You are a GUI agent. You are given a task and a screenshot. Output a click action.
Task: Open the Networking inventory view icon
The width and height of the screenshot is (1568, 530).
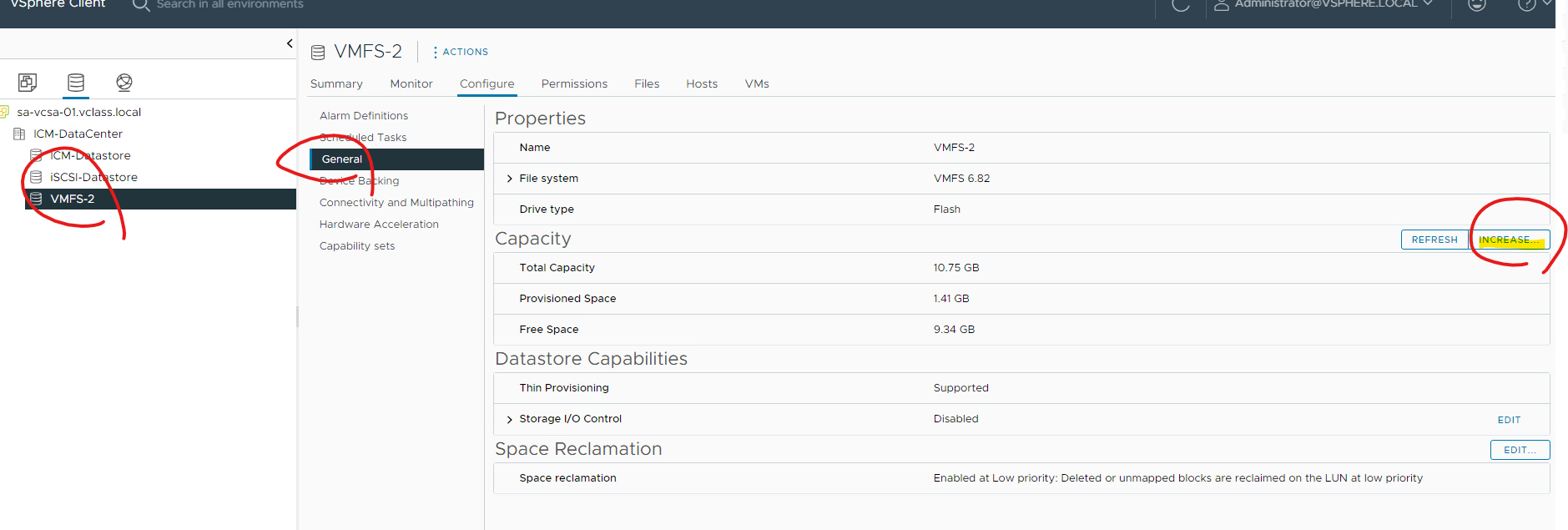click(124, 82)
